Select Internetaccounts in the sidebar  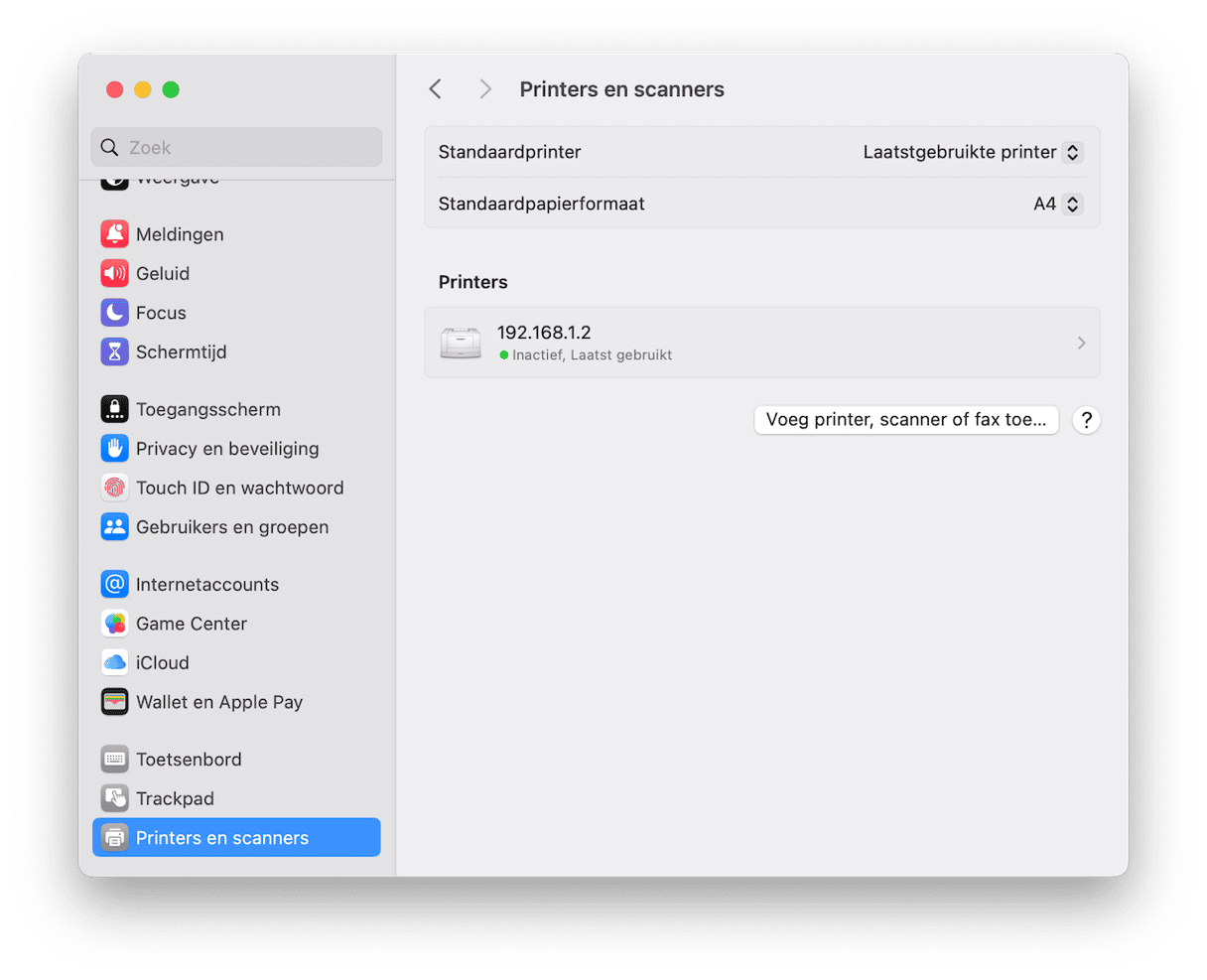[x=207, y=585]
